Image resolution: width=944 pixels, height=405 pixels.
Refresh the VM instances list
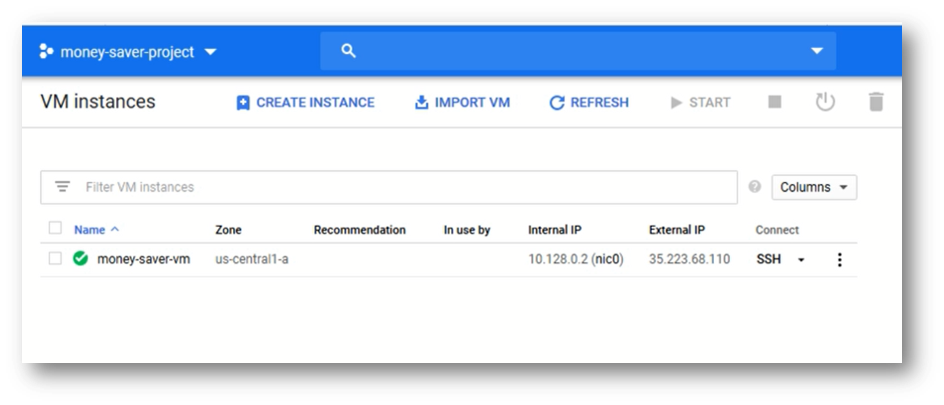(589, 103)
